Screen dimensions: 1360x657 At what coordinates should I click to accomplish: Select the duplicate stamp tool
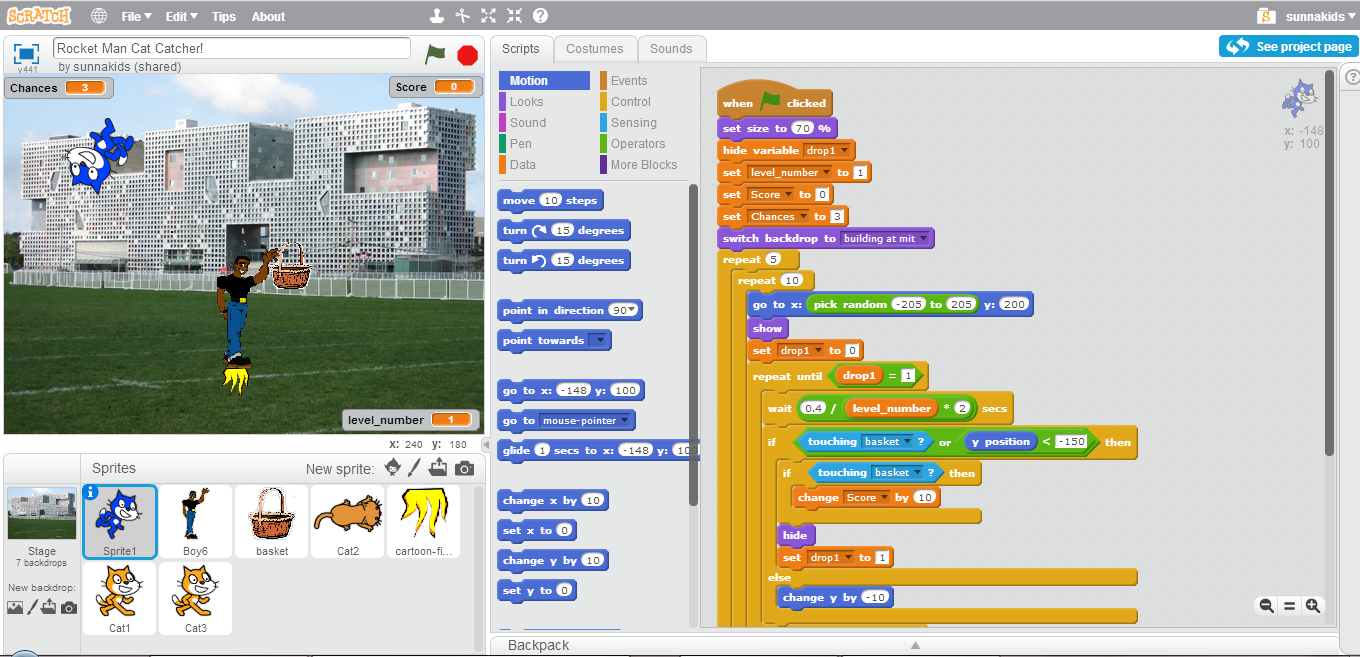tap(436, 16)
